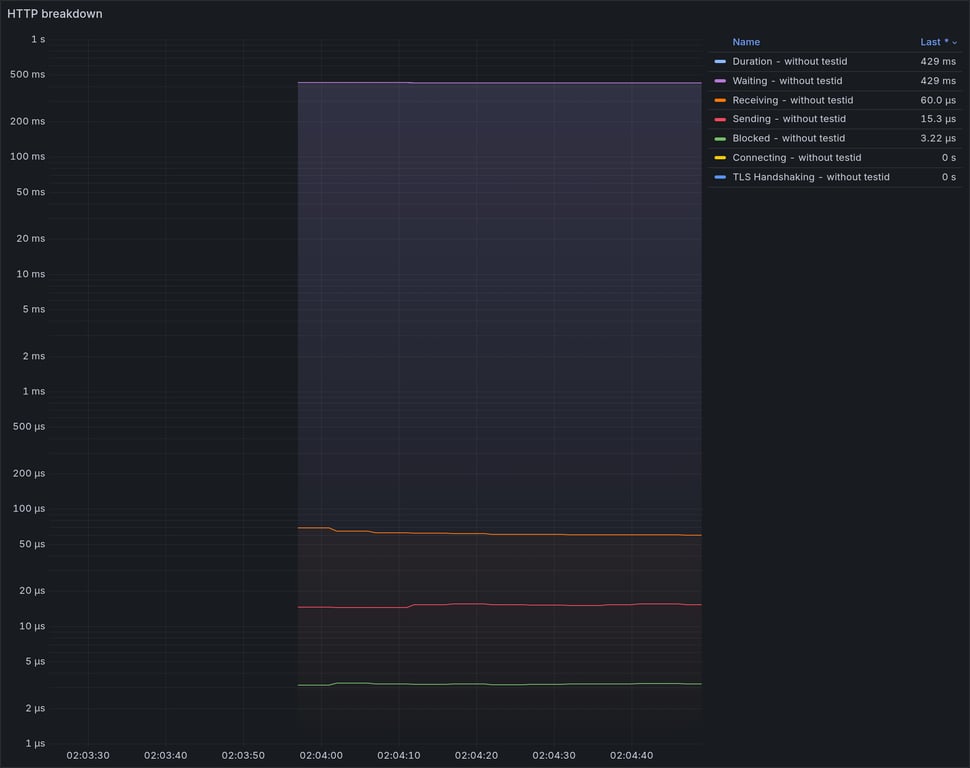This screenshot has width=970, height=768.
Task: Click the 60.0 µs Receiving value
Action: (938, 100)
